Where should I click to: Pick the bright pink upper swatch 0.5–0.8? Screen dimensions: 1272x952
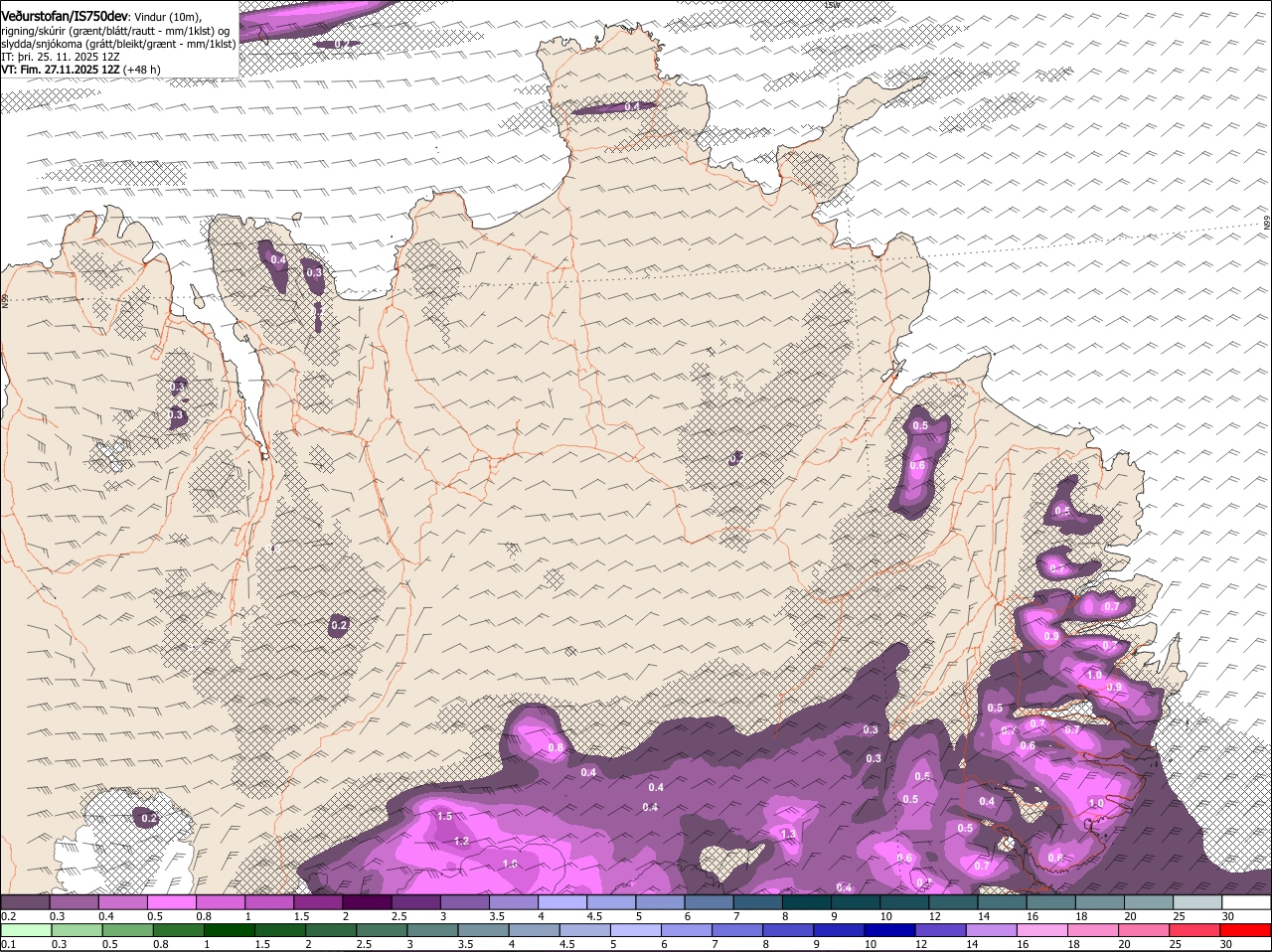pyautogui.click(x=172, y=902)
